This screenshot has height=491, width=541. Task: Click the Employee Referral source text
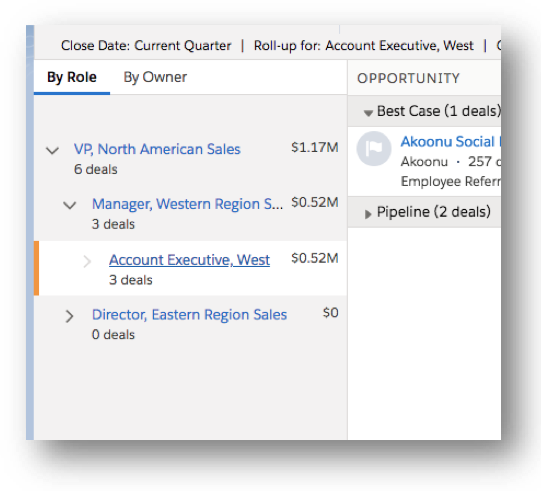pyautogui.click(x=451, y=181)
